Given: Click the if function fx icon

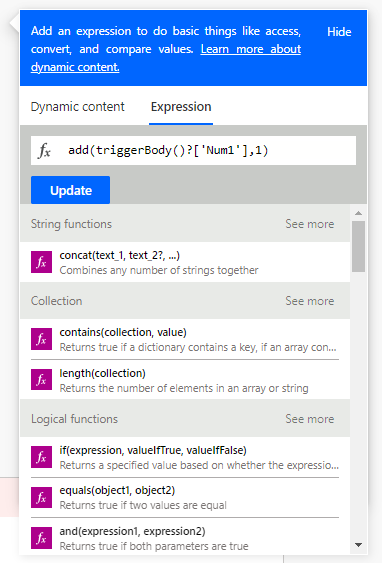Looking at the screenshot, I should (x=41, y=457).
